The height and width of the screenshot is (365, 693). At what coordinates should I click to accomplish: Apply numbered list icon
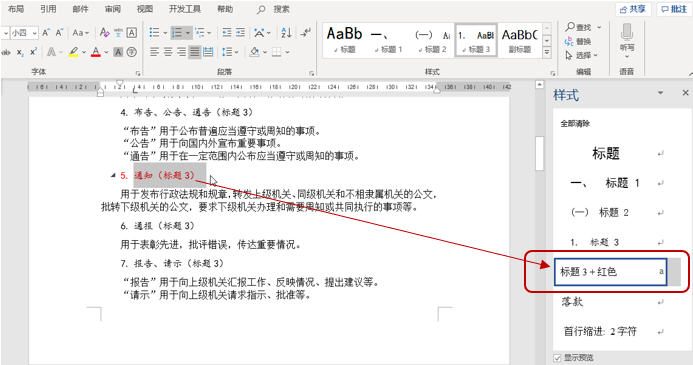pyautogui.click(x=177, y=32)
